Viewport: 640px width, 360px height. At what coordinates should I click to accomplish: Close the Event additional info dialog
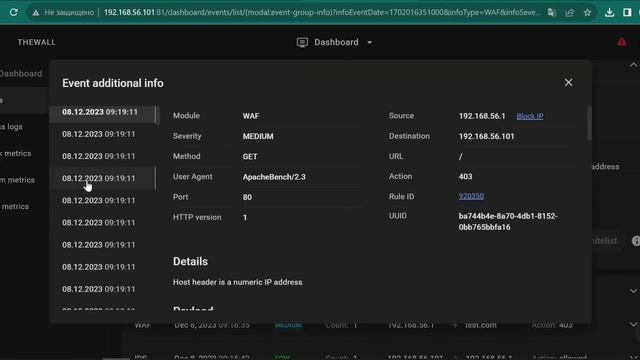[568, 82]
